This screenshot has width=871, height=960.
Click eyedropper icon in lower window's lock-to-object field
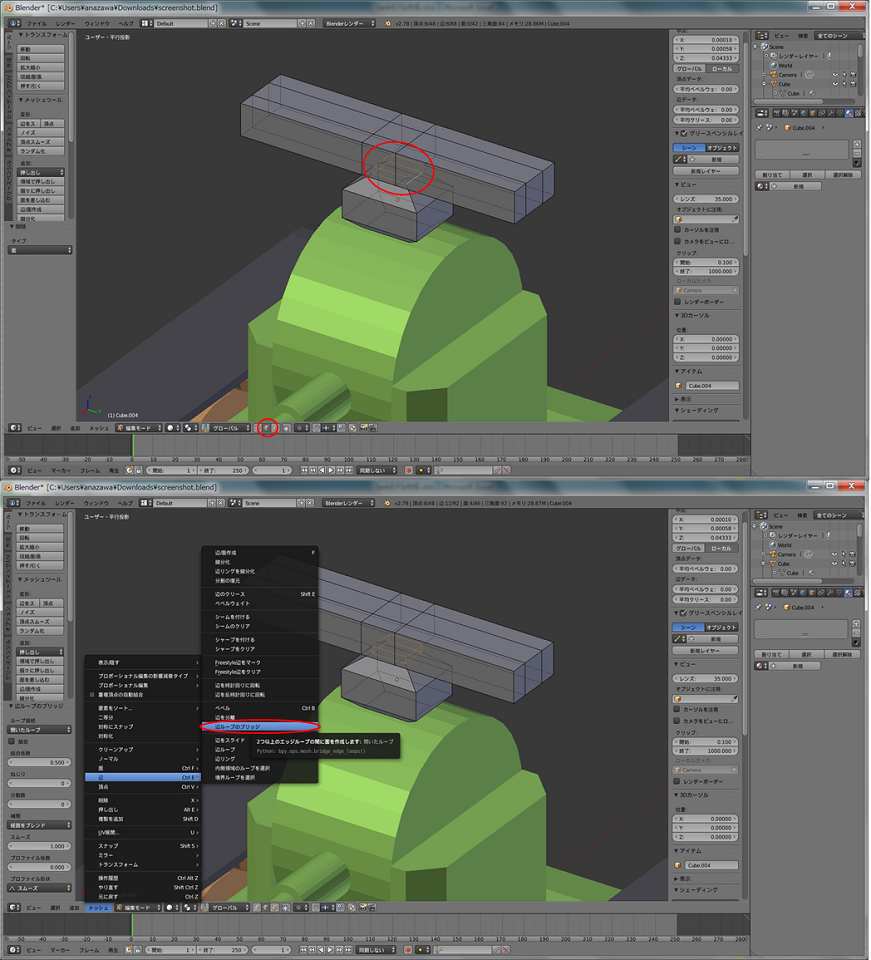[x=735, y=698]
